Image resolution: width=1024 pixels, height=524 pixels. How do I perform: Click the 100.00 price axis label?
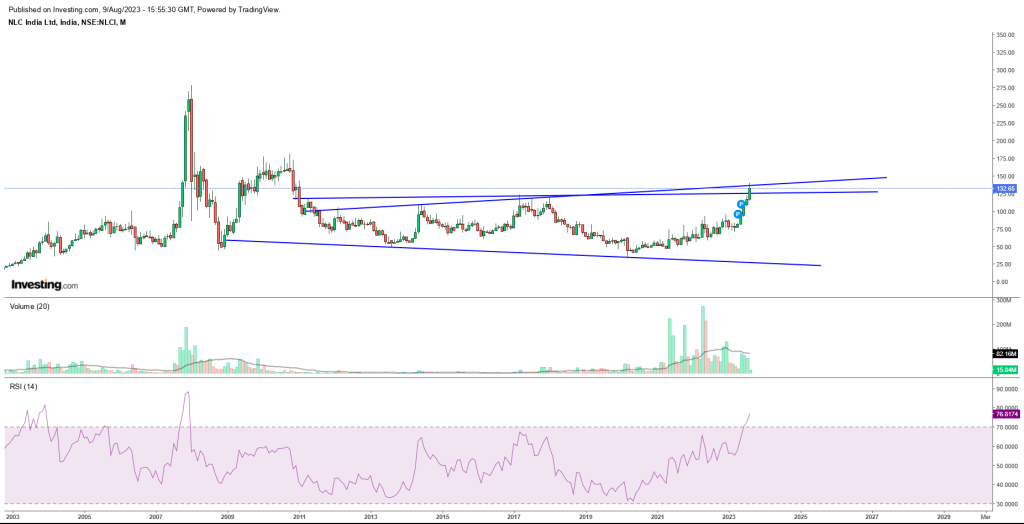tap(1005, 212)
